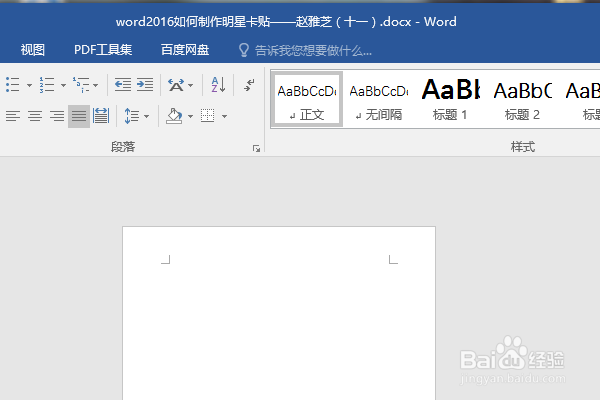
Task: Apply shading paint bucket
Action: [174, 116]
